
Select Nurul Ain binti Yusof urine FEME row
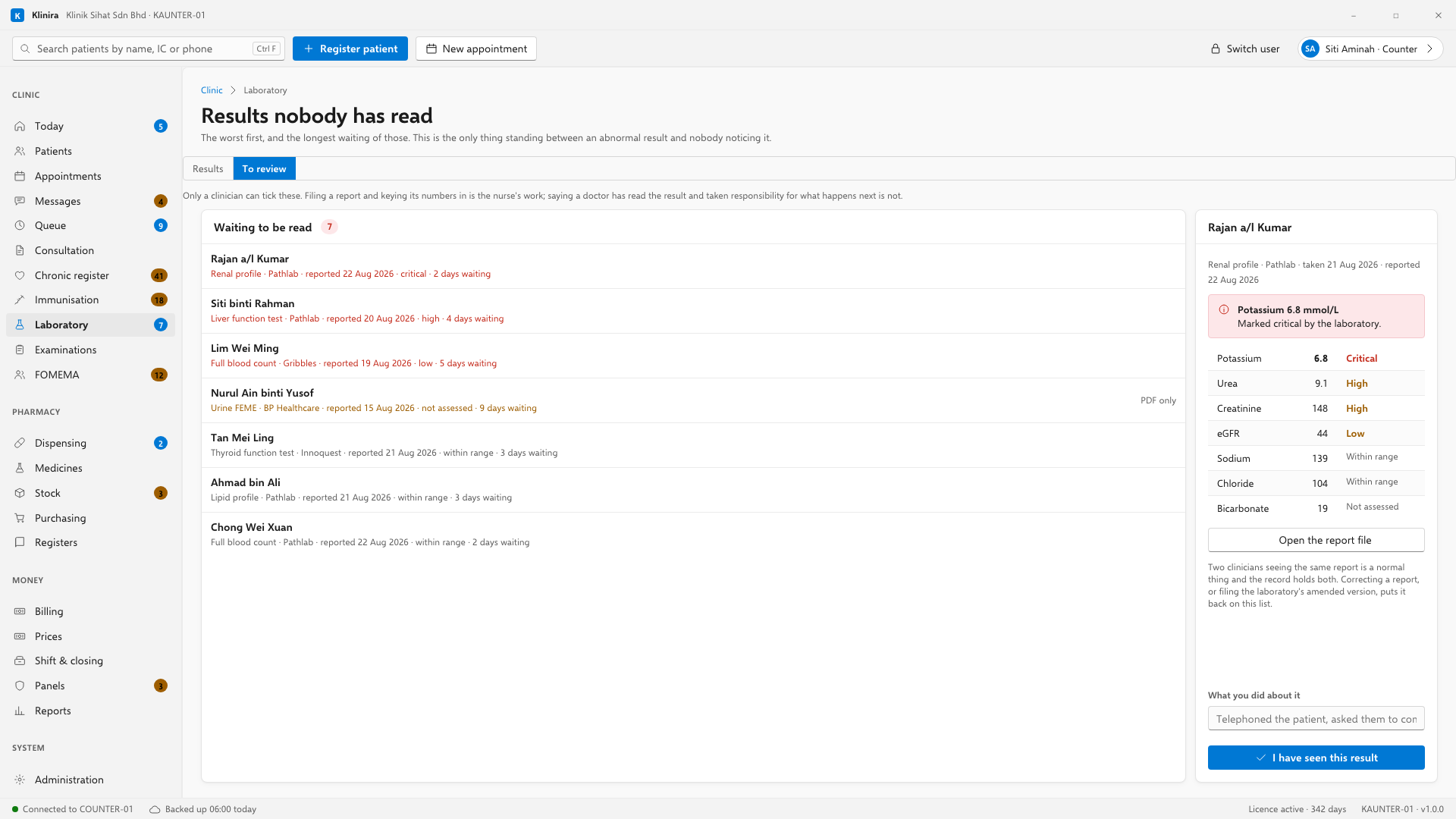(x=693, y=400)
